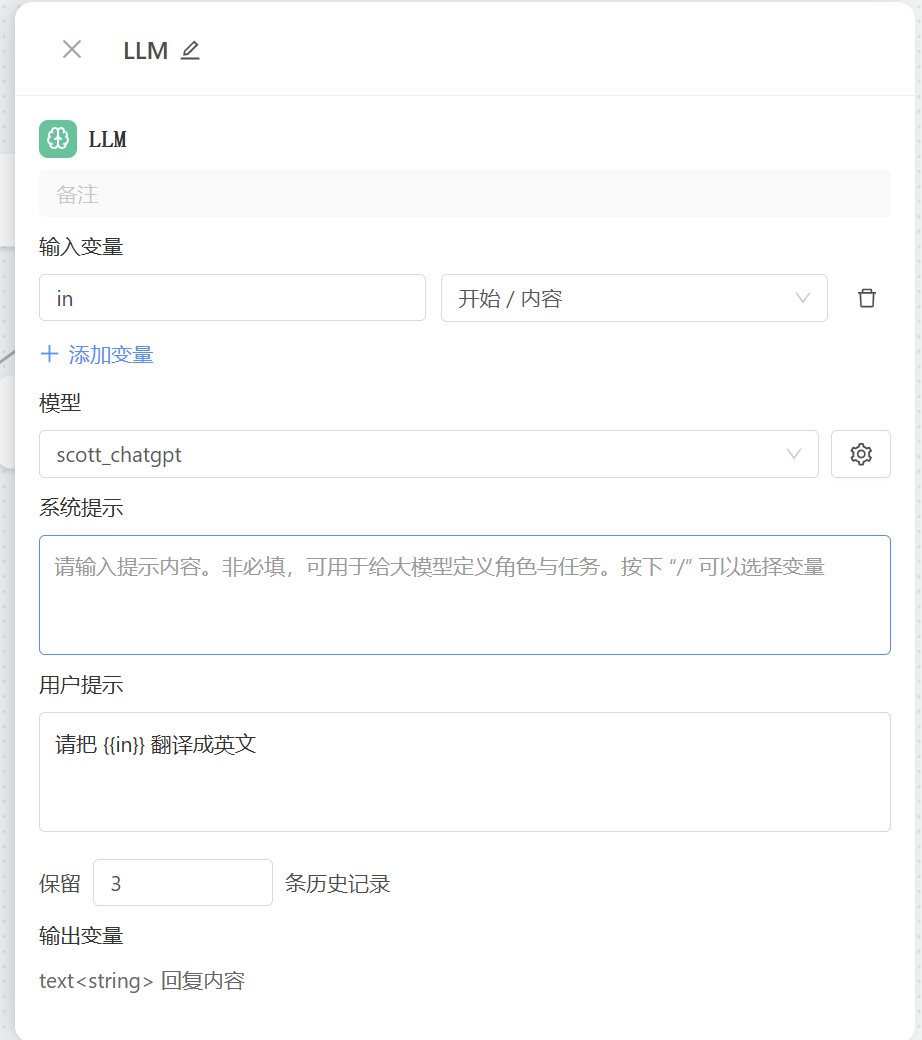Viewport: 922px width, 1040px height.
Task: Click the green LLM brain icon
Action: coord(57,139)
